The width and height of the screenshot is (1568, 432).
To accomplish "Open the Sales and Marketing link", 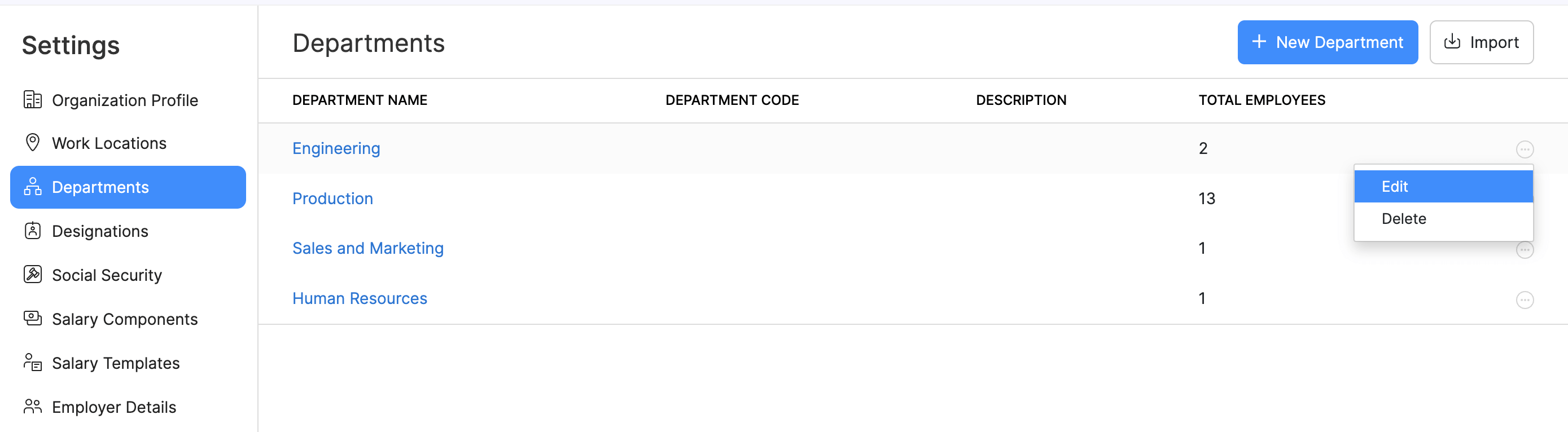I will pyautogui.click(x=367, y=248).
